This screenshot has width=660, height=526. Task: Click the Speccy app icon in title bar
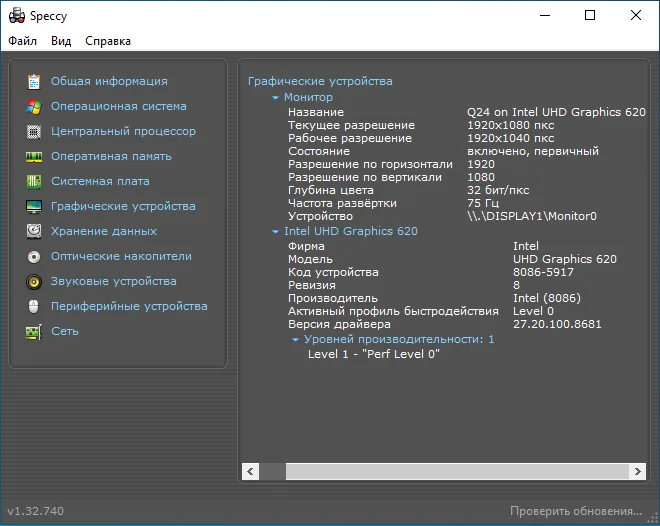pos(17,16)
